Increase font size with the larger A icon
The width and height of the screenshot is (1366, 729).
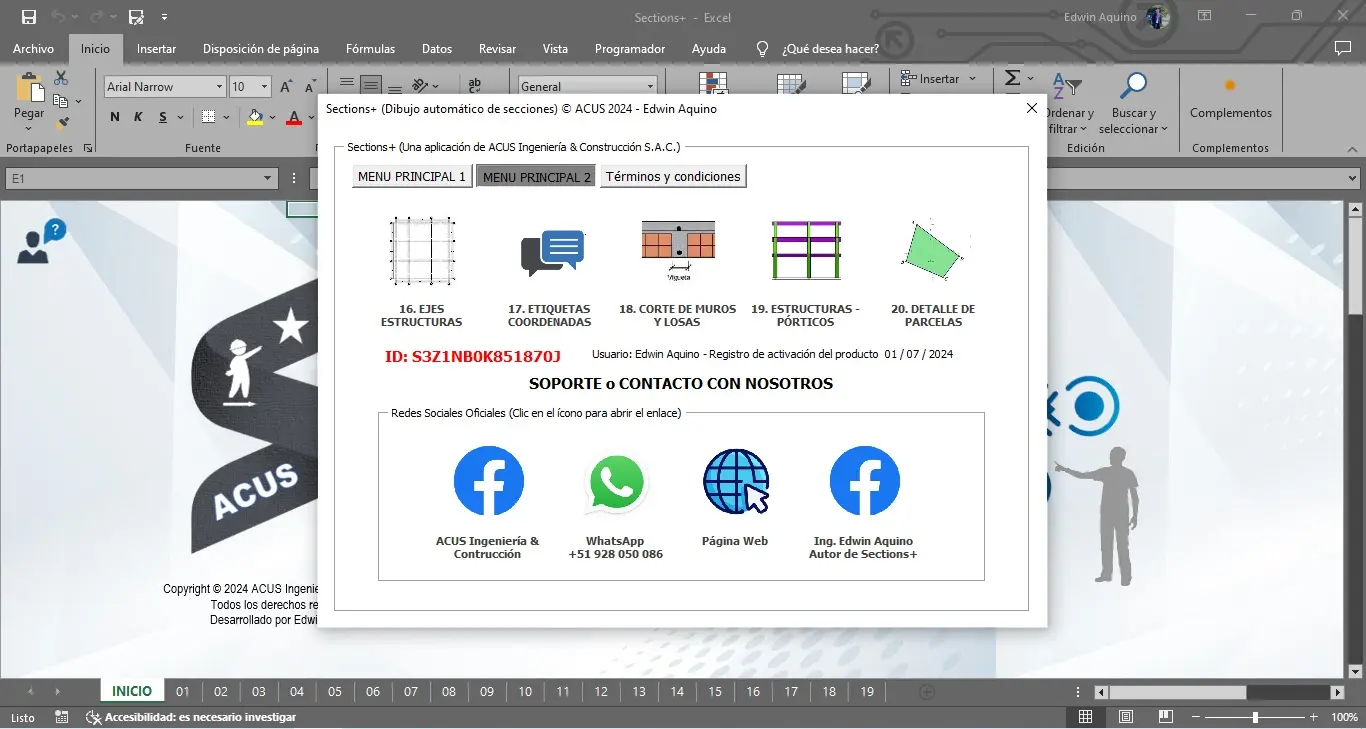[286, 87]
